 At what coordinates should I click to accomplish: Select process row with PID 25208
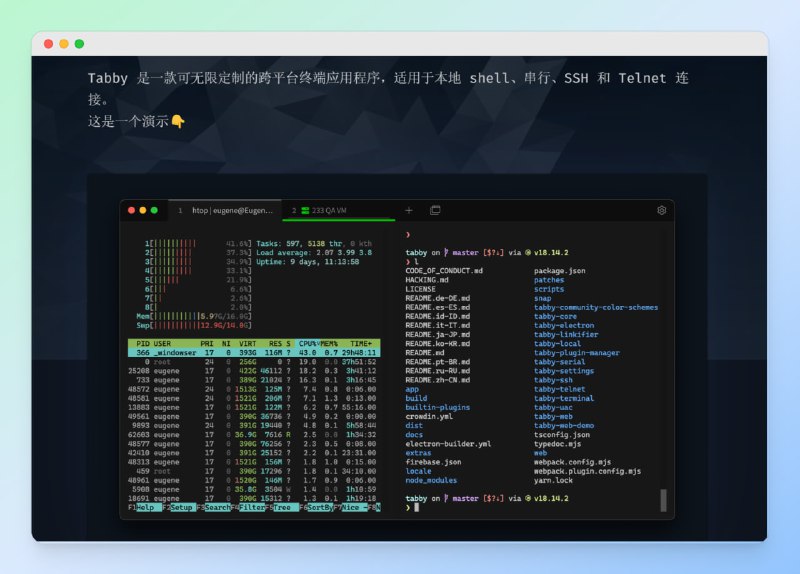[254, 371]
